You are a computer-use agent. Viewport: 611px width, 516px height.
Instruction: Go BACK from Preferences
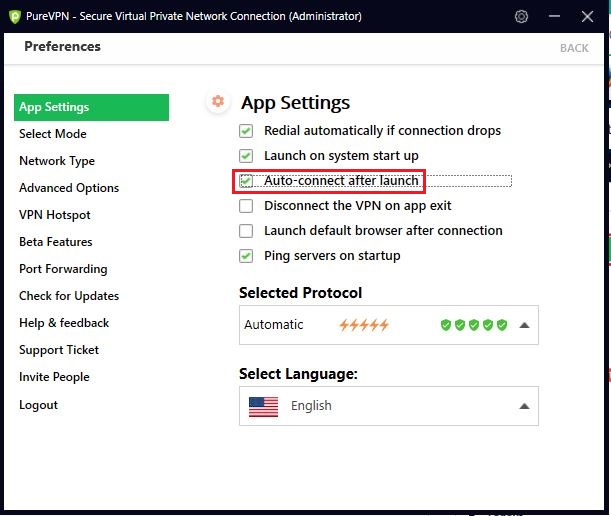point(574,48)
